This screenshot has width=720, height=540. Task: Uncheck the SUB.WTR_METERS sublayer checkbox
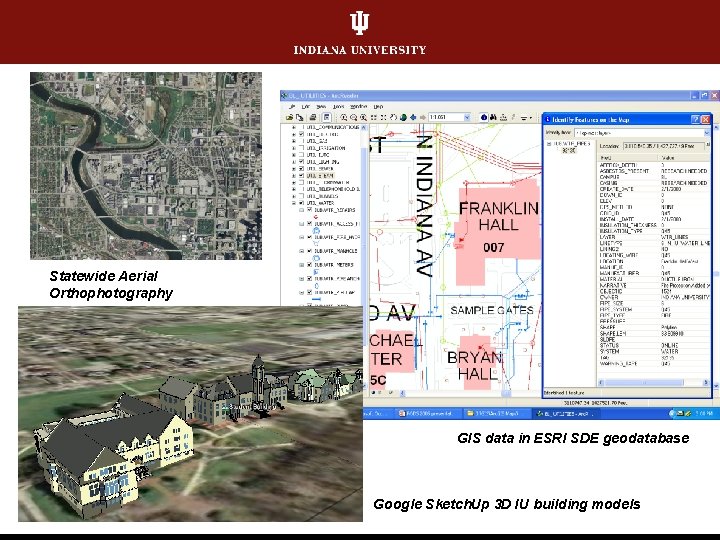pyautogui.click(x=309, y=264)
